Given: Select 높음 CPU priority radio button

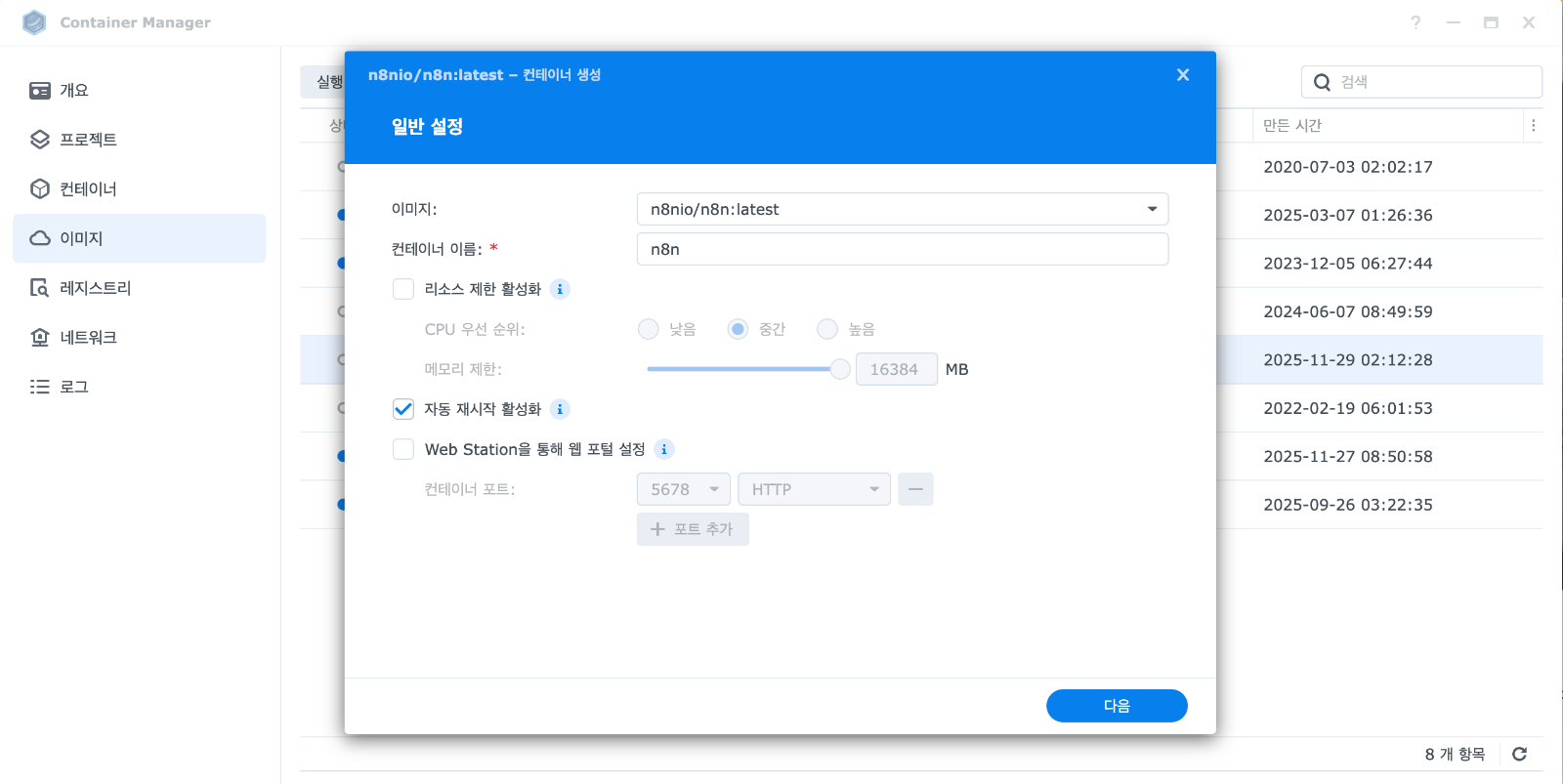Looking at the screenshot, I should coord(827,329).
